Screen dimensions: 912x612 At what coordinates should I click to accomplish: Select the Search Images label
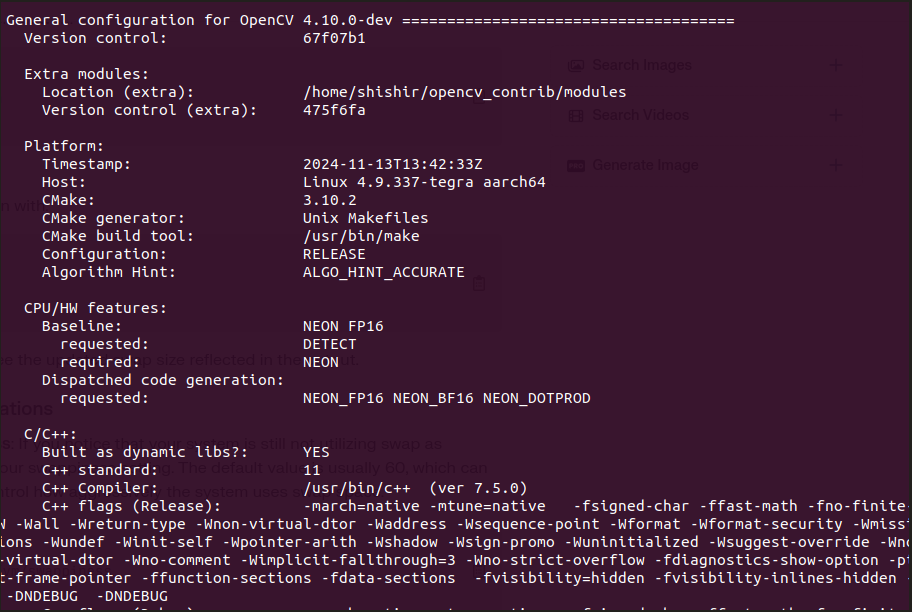click(x=641, y=65)
